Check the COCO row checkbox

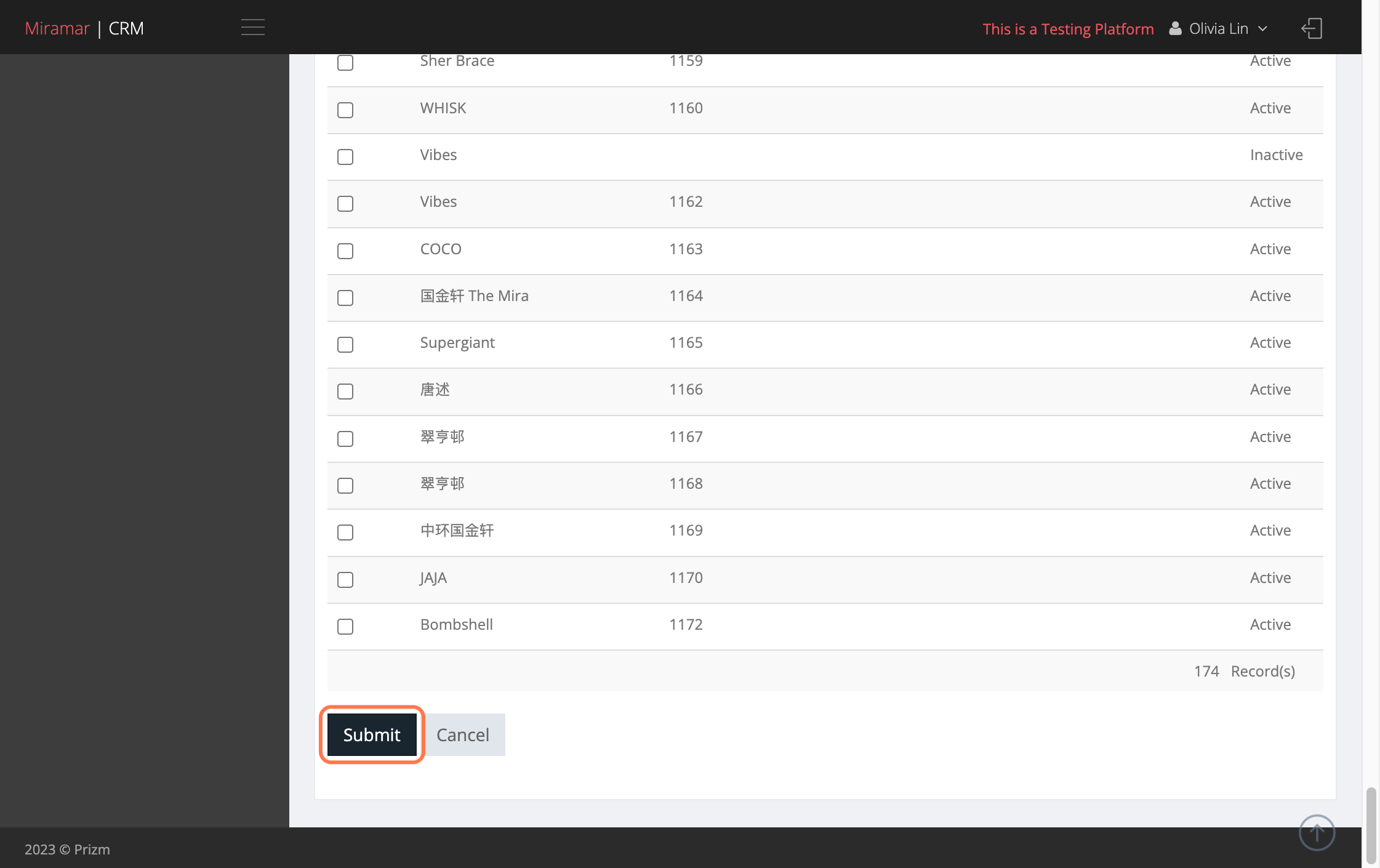click(x=345, y=251)
